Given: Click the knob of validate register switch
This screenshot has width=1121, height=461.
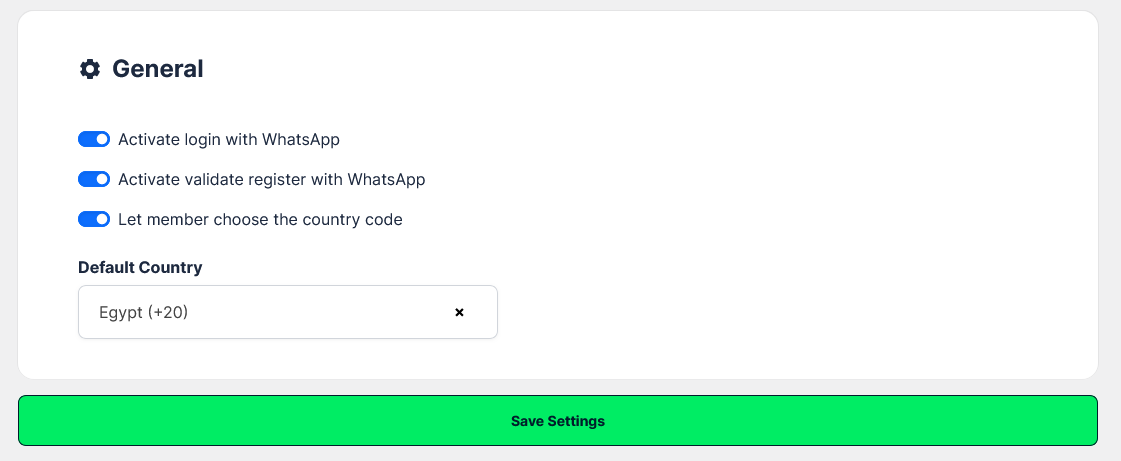Looking at the screenshot, I should (x=102, y=179).
